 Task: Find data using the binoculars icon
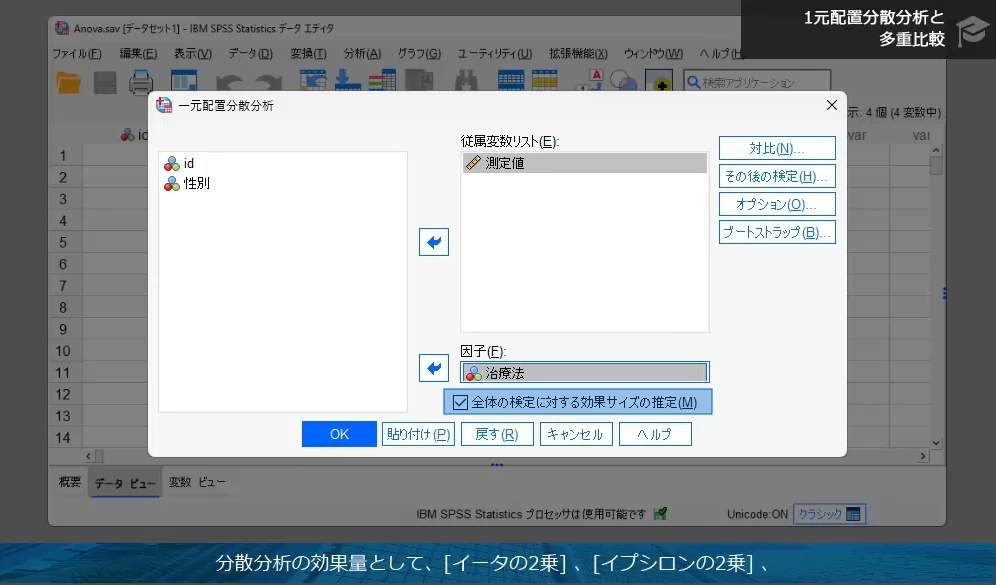pyautogui.click(x=466, y=82)
